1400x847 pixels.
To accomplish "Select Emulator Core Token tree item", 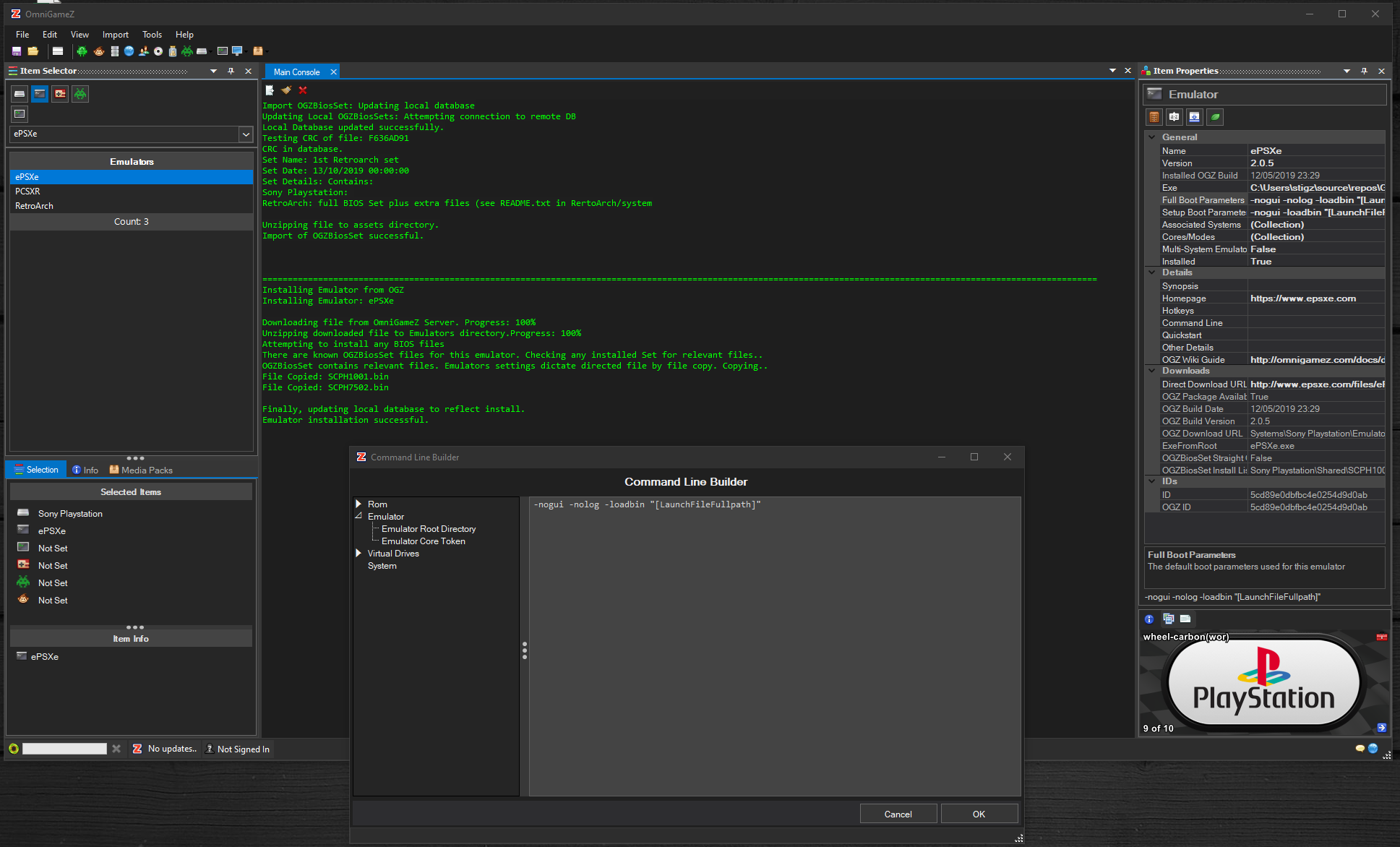I will pyautogui.click(x=424, y=541).
